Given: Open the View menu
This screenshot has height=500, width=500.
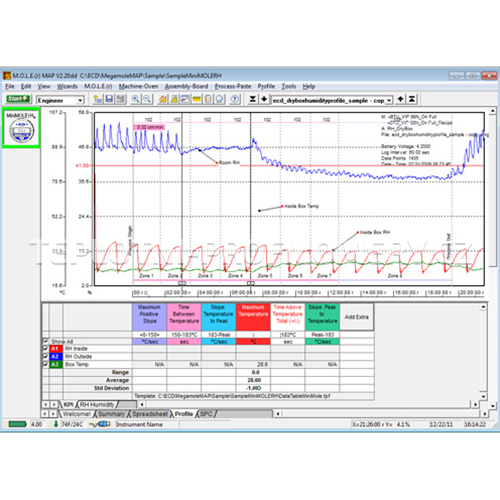Looking at the screenshot, I should (x=44, y=86).
